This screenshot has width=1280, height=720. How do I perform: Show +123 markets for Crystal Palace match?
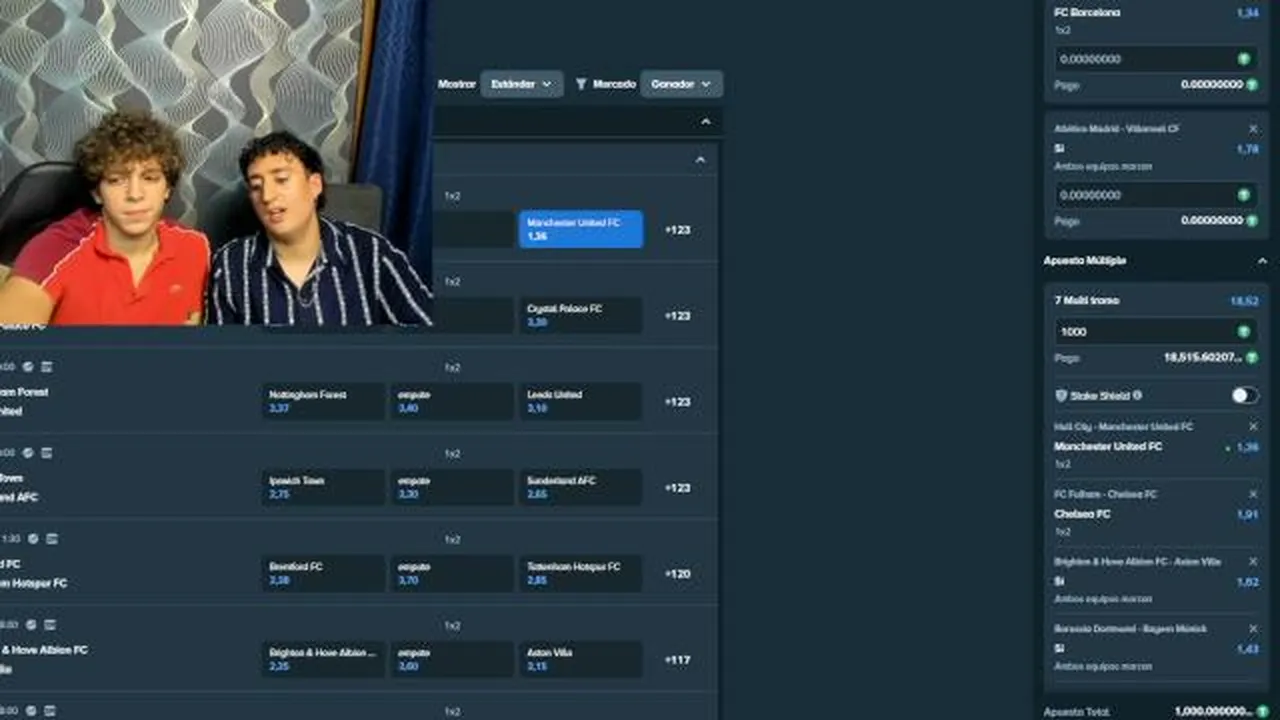678,316
